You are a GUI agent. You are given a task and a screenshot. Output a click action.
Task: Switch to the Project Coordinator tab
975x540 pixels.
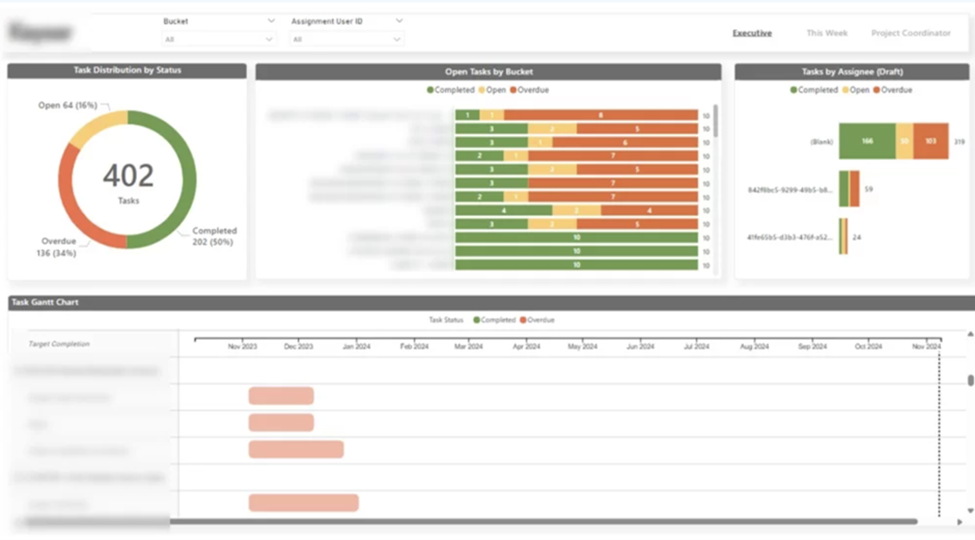(911, 33)
